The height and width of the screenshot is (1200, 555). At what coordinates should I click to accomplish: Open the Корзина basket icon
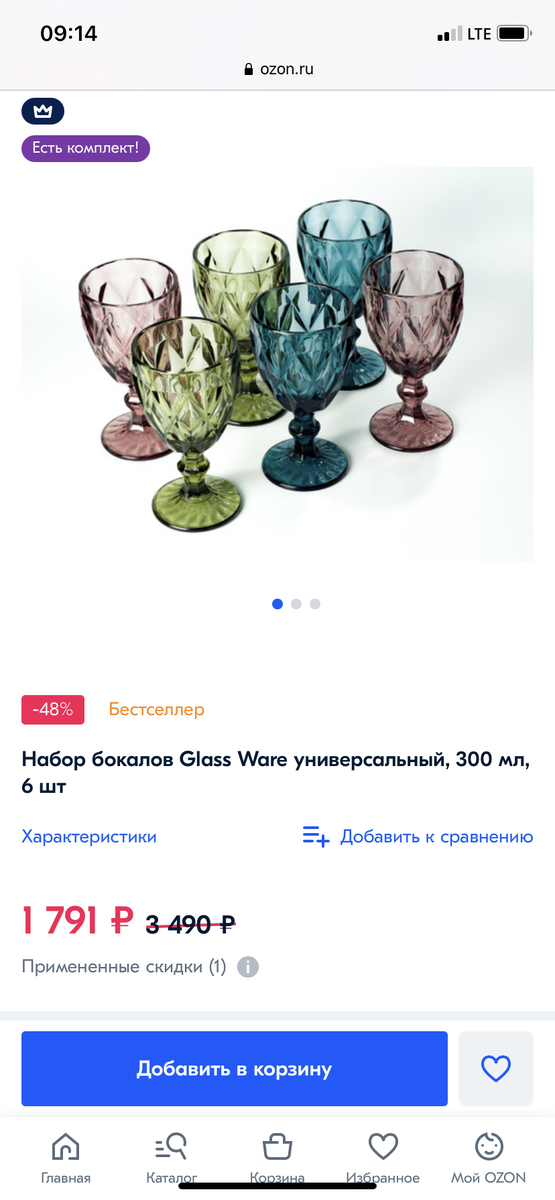(277, 1146)
